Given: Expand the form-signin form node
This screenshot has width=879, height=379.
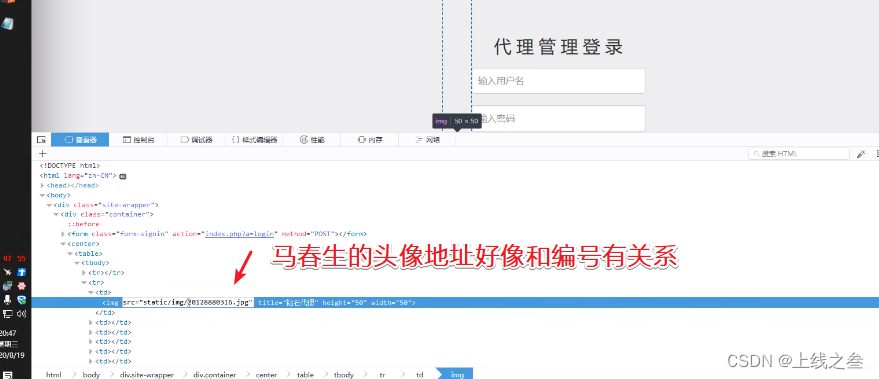Looking at the screenshot, I should pyautogui.click(x=63, y=234).
